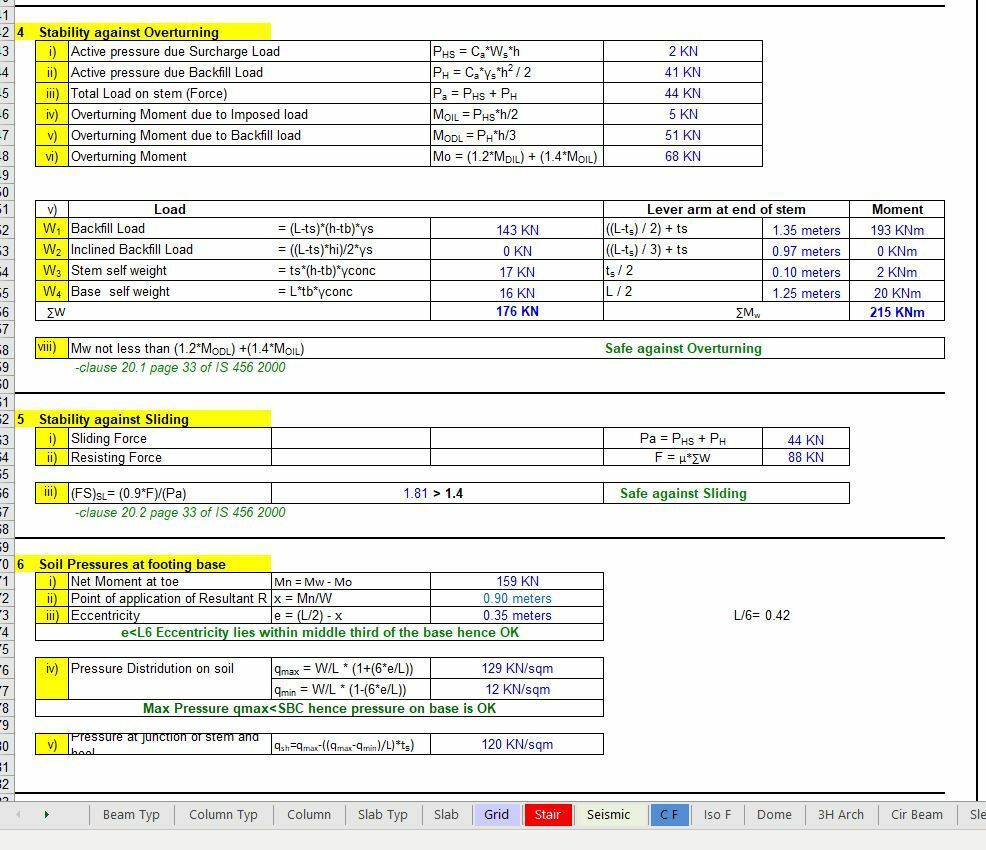Click the clause 20.2 page 33 note
The width and height of the screenshot is (986, 850).
click(x=180, y=513)
